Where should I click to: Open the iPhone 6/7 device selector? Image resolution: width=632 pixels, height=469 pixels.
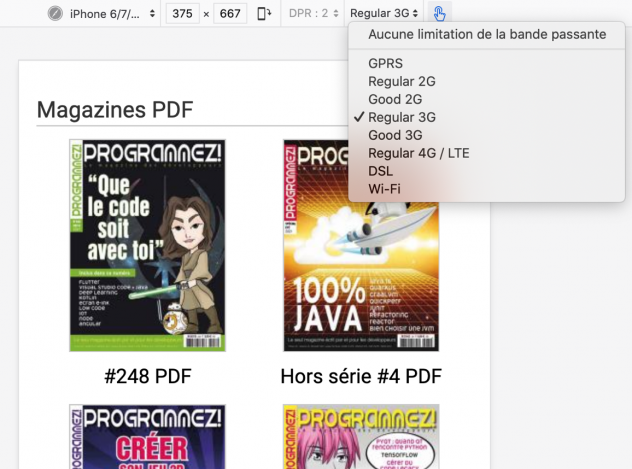[x=112, y=14]
